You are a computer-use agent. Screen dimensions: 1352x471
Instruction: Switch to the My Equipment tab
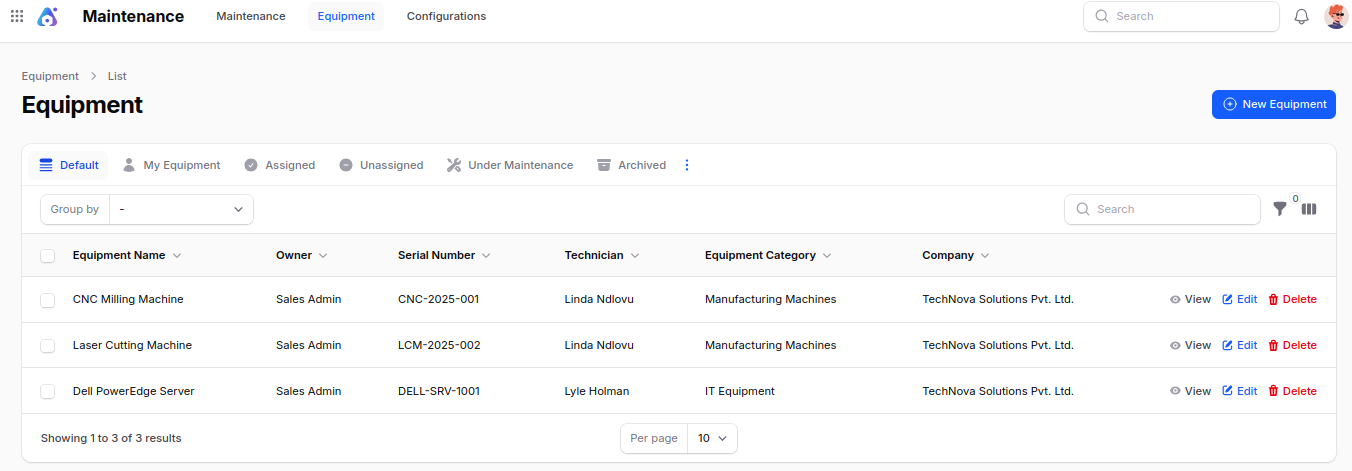point(171,165)
